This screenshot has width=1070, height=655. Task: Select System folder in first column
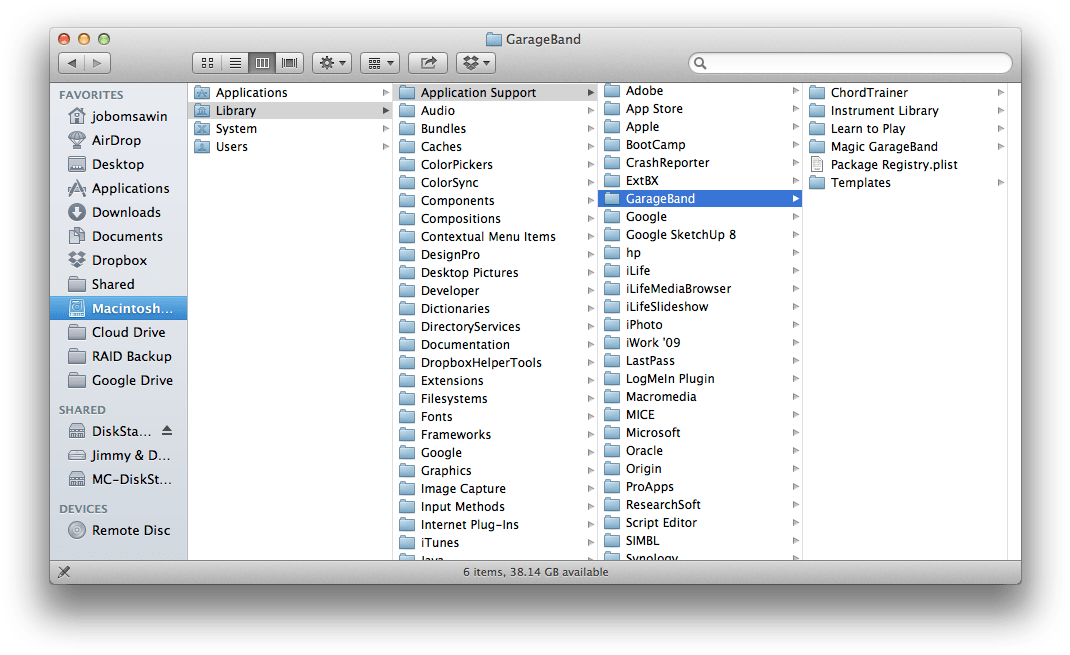pyautogui.click(x=290, y=128)
